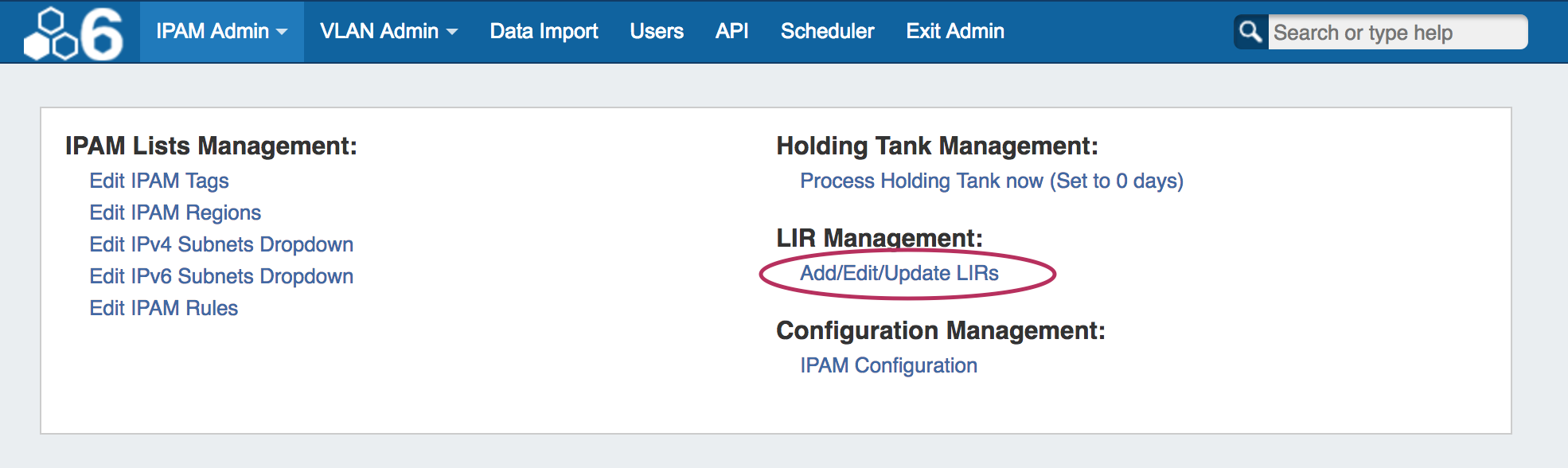Open the IPAM Configuration link
The width and height of the screenshot is (1568, 468).
pos(888,365)
